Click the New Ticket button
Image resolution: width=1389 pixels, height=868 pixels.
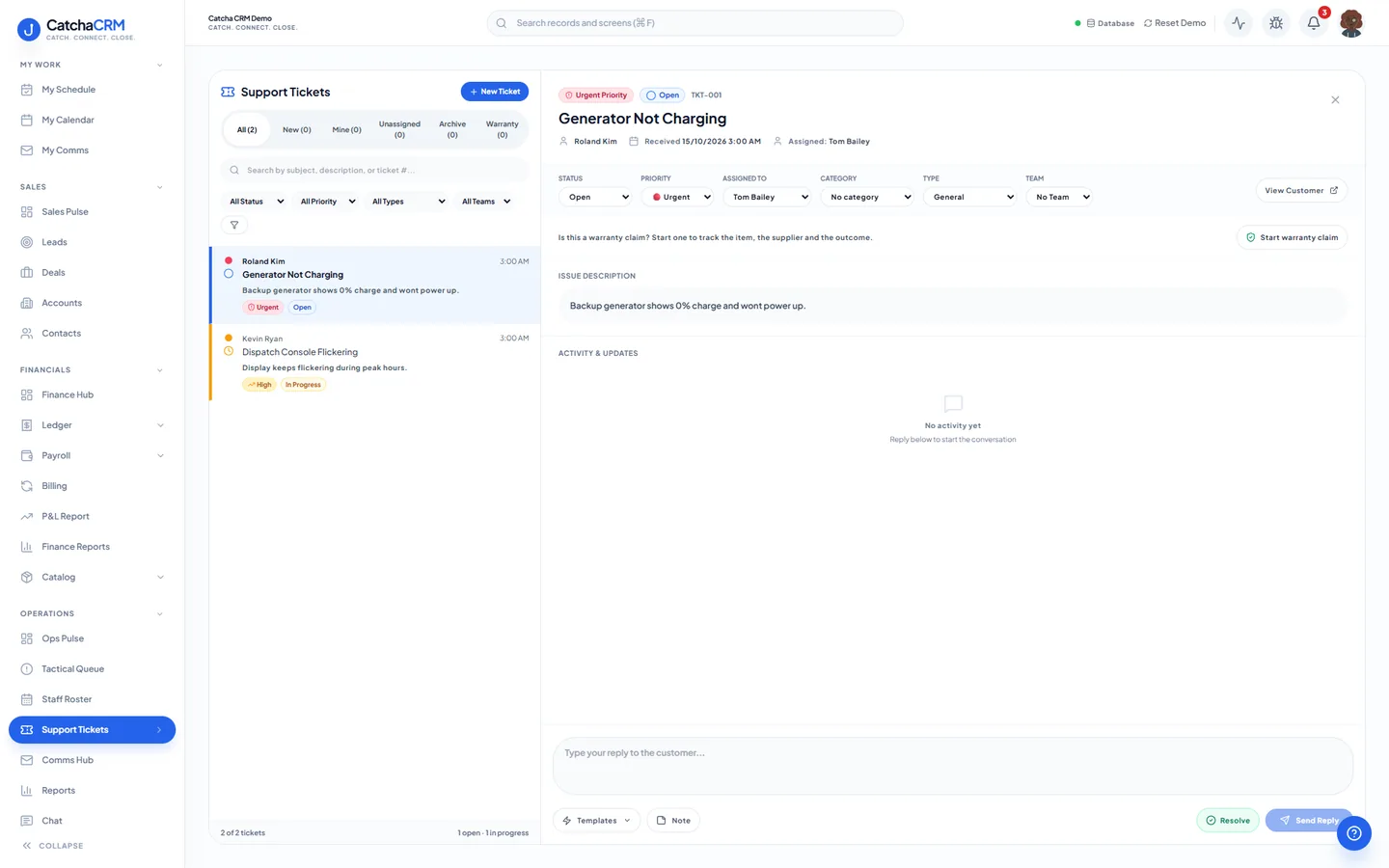495,92
